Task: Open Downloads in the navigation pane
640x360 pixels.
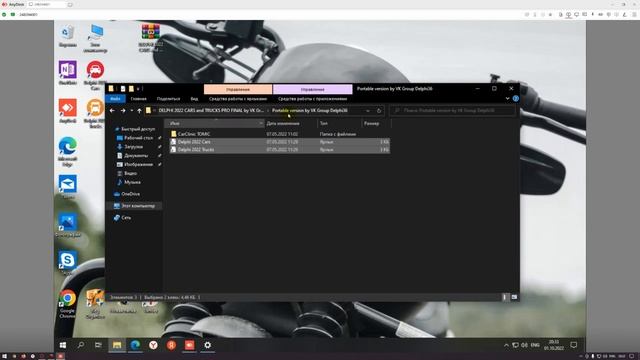Action: [133, 147]
